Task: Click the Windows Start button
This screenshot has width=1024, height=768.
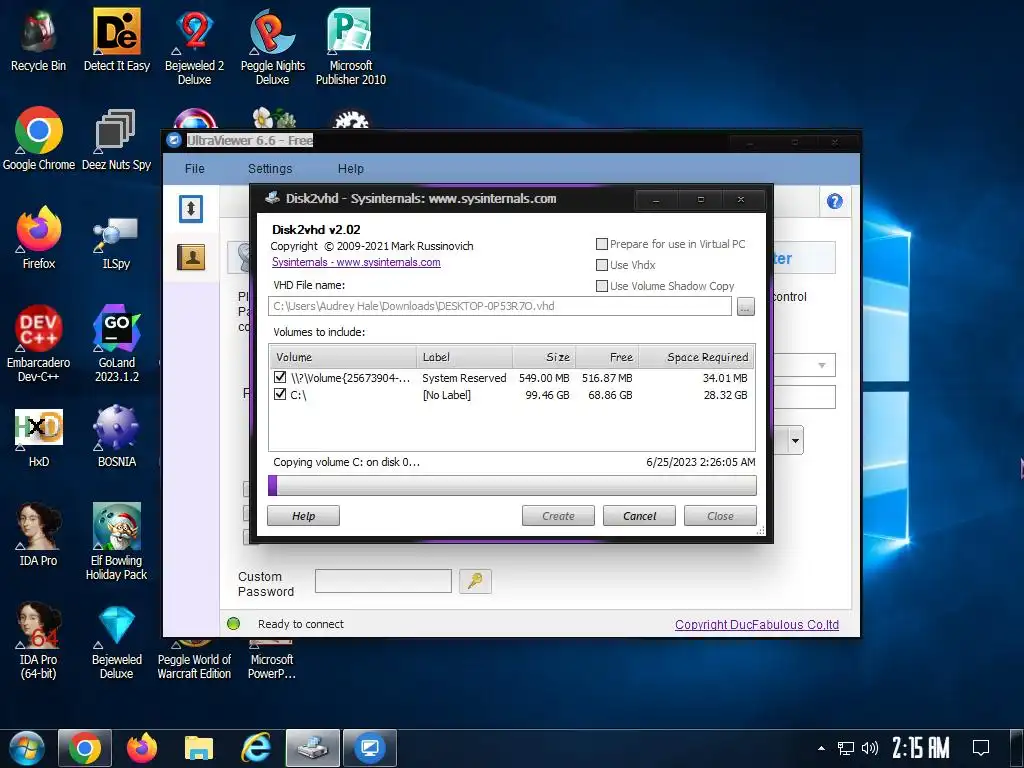Action: pos(26,748)
